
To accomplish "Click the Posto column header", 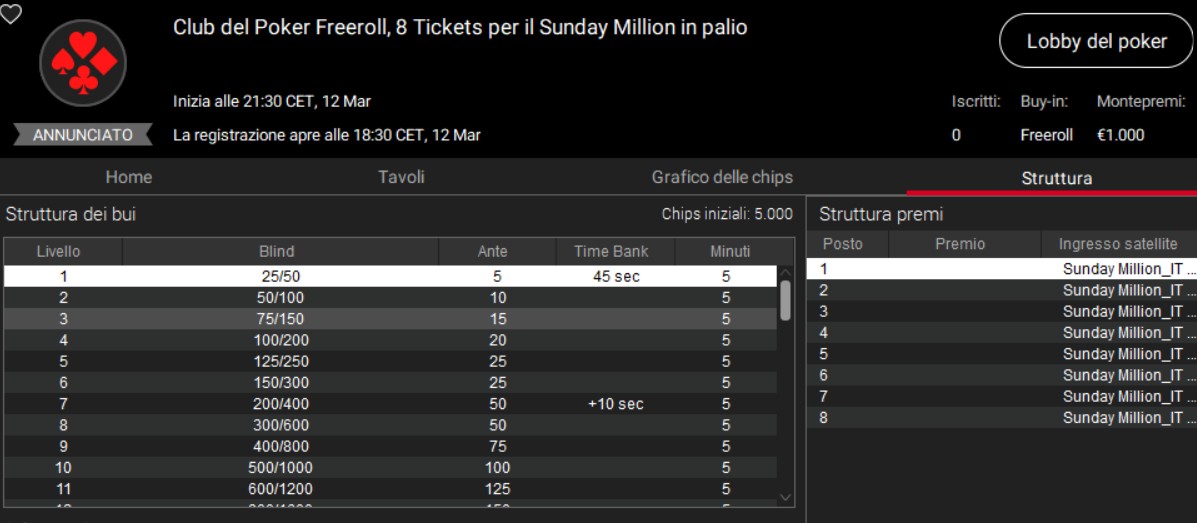I will coord(842,244).
